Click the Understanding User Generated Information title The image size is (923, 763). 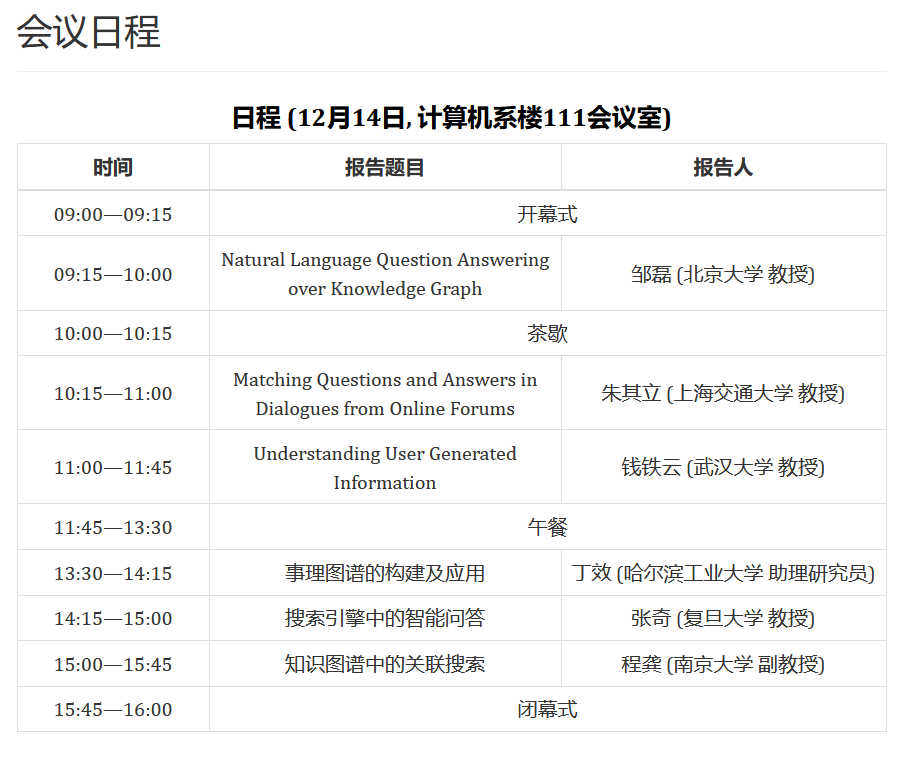[x=385, y=468]
